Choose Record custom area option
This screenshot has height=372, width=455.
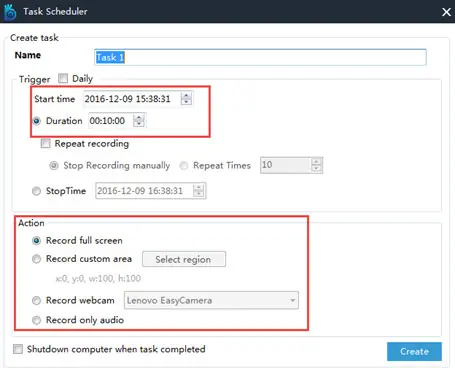(36, 259)
